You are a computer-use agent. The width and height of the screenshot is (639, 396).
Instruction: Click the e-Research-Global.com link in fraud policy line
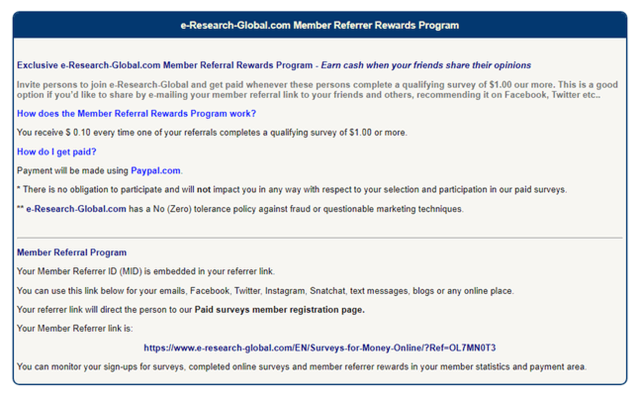[x=76, y=209]
